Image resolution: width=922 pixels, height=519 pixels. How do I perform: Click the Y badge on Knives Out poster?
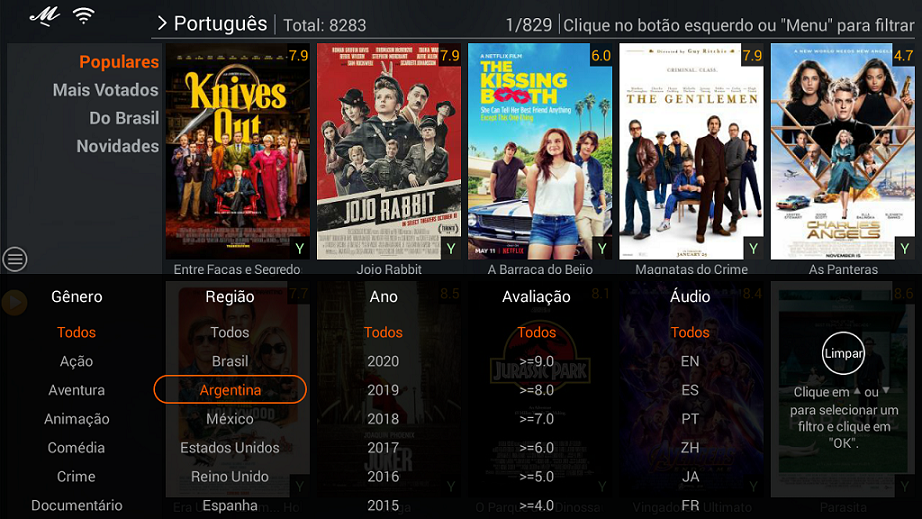tap(300, 249)
